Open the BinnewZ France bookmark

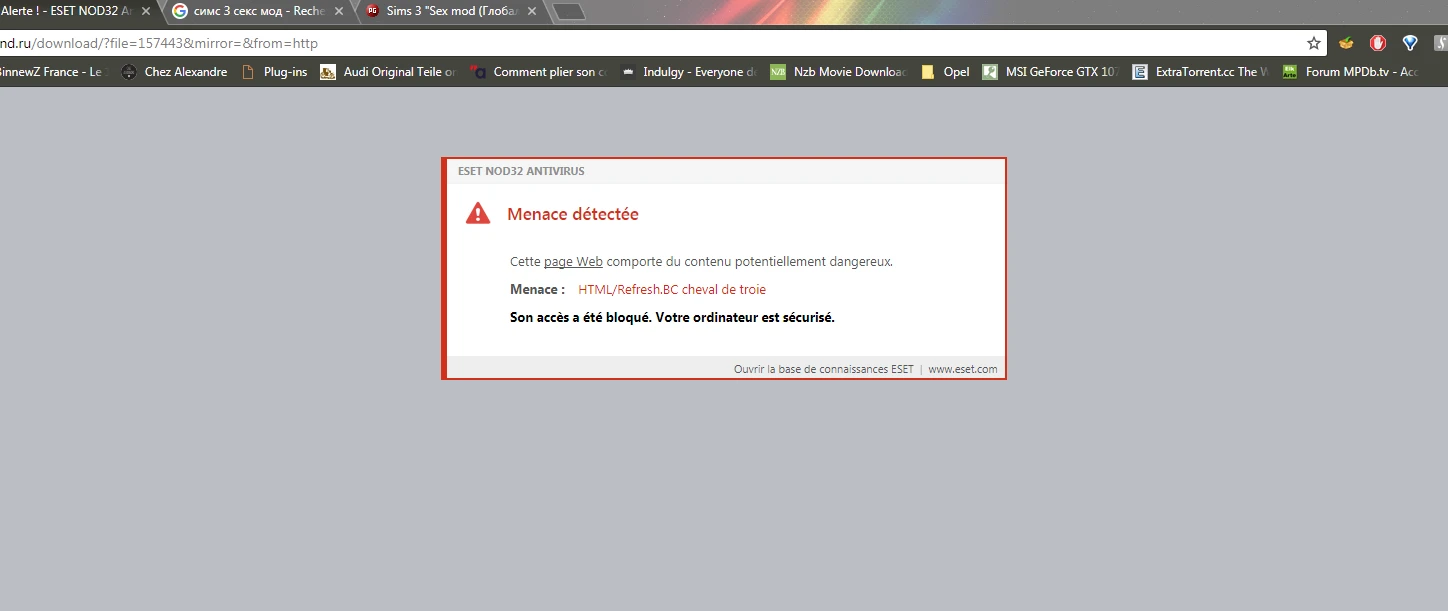point(52,72)
